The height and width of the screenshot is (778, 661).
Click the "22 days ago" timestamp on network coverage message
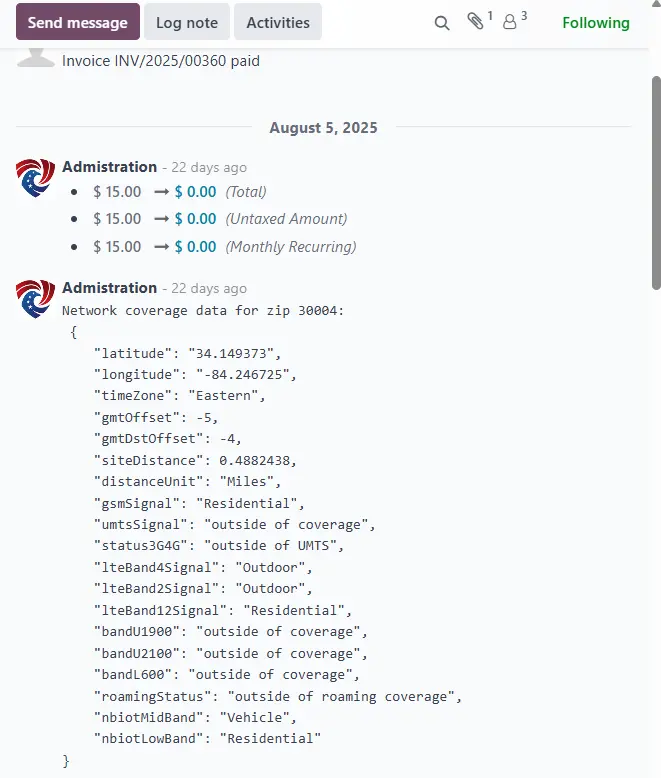coord(208,289)
